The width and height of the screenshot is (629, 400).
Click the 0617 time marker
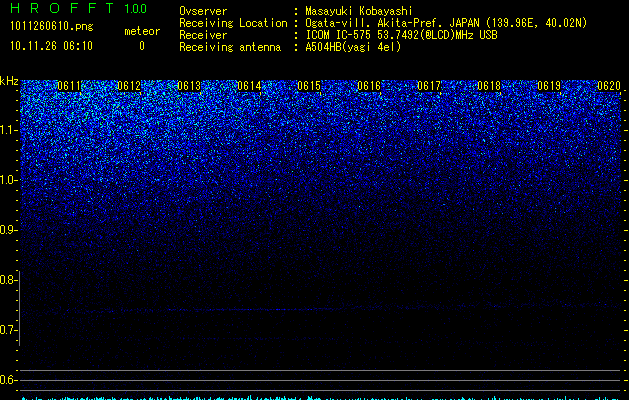click(x=429, y=86)
